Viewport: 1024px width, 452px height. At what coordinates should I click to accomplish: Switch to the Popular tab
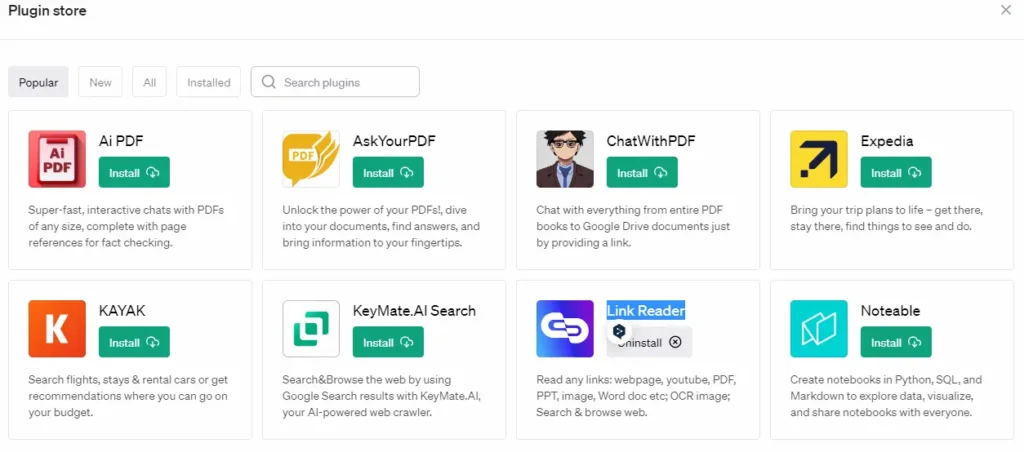tap(39, 82)
